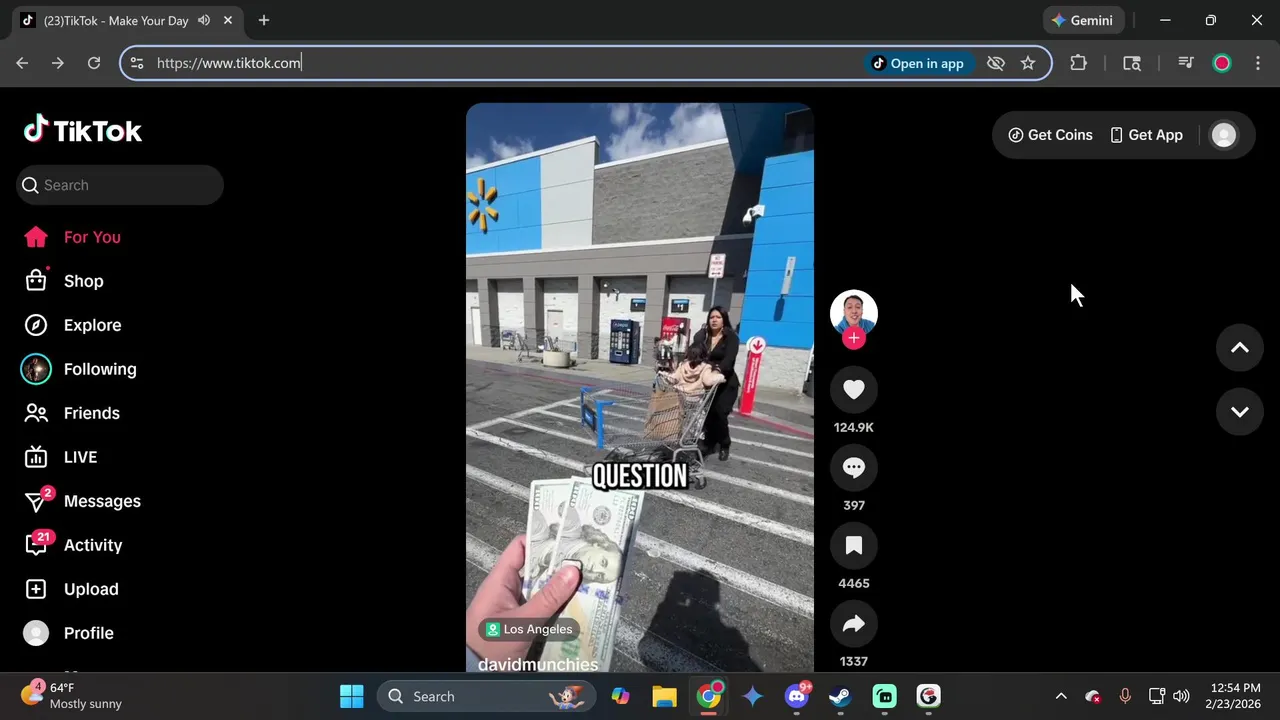The width and height of the screenshot is (1280, 720).
Task: Follow the creator with the red plus
Action: point(853,338)
